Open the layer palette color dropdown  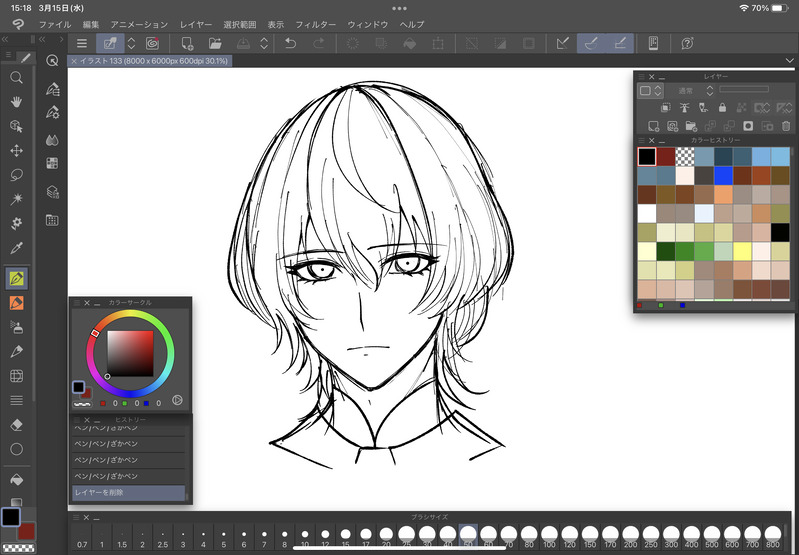651,91
